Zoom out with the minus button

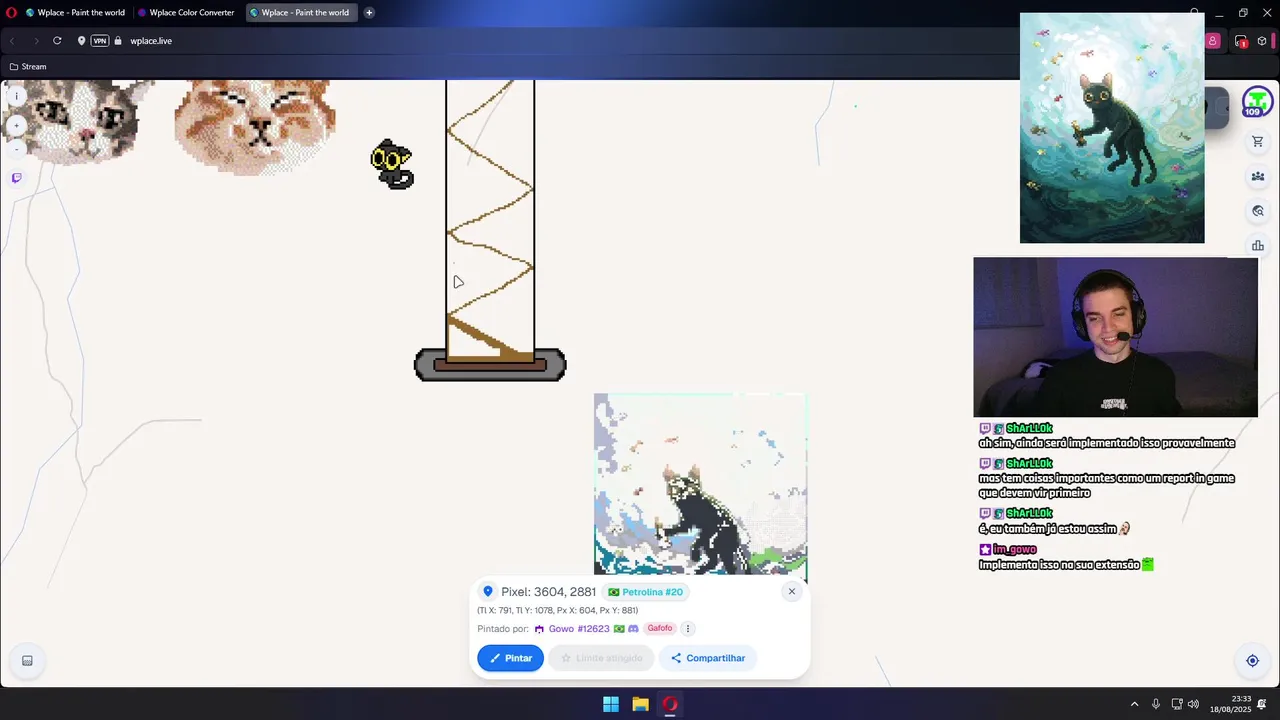coord(16,149)
